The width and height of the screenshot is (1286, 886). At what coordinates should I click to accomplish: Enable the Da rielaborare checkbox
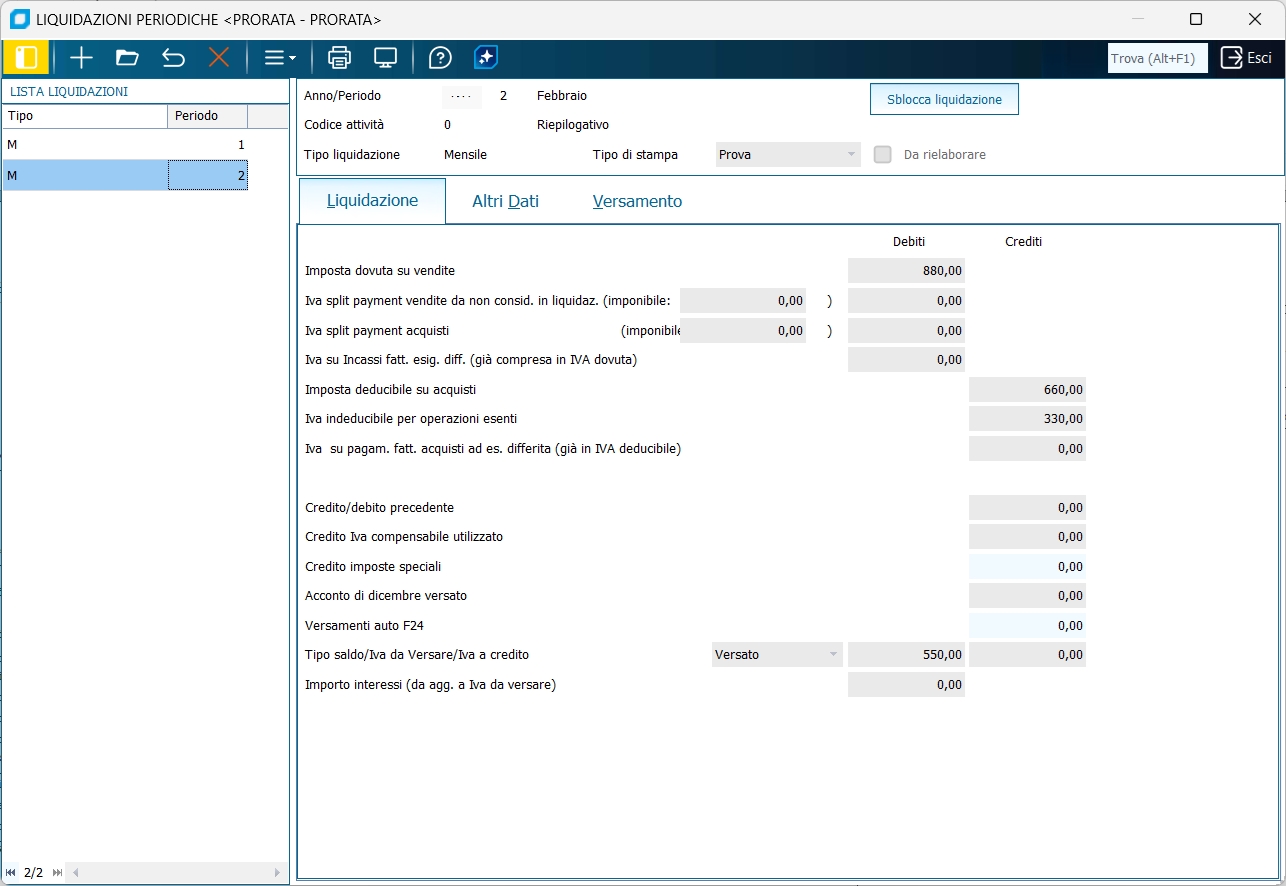coord(882,155)
